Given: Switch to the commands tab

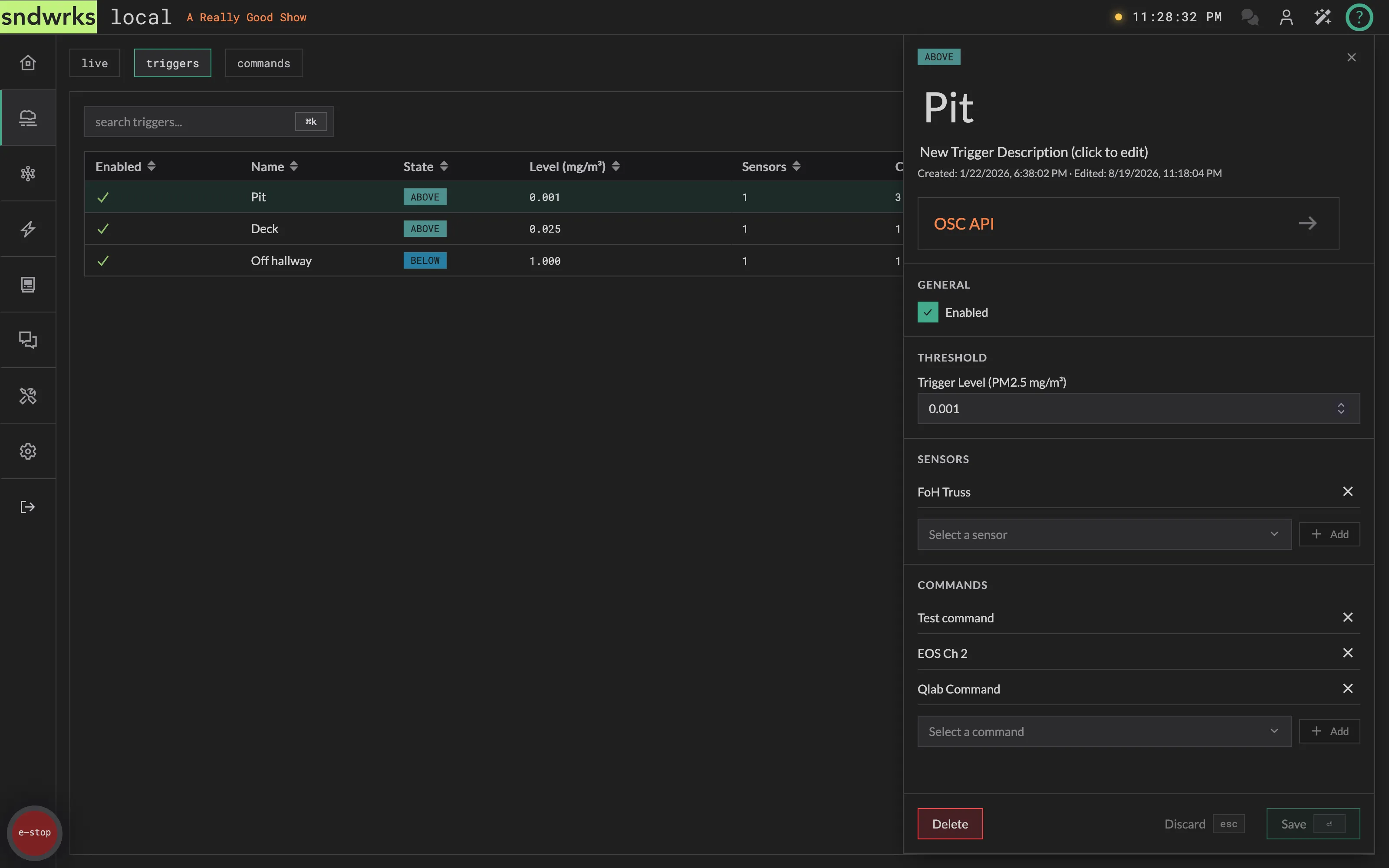Looking at the screenshot, I should (x=263, y=63).
